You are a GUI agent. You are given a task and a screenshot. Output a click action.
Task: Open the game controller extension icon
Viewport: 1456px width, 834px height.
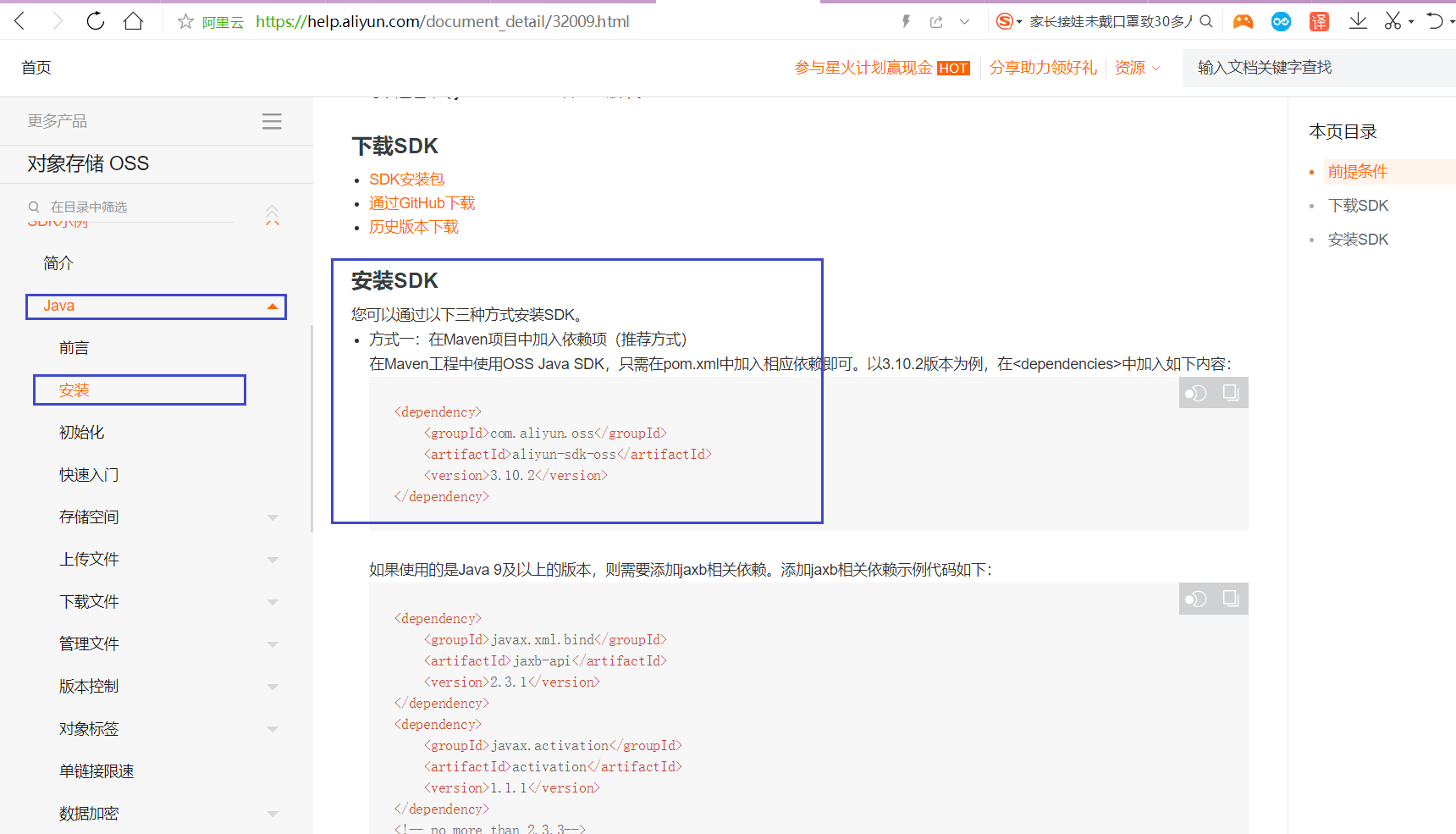[x=1243, y=22]
